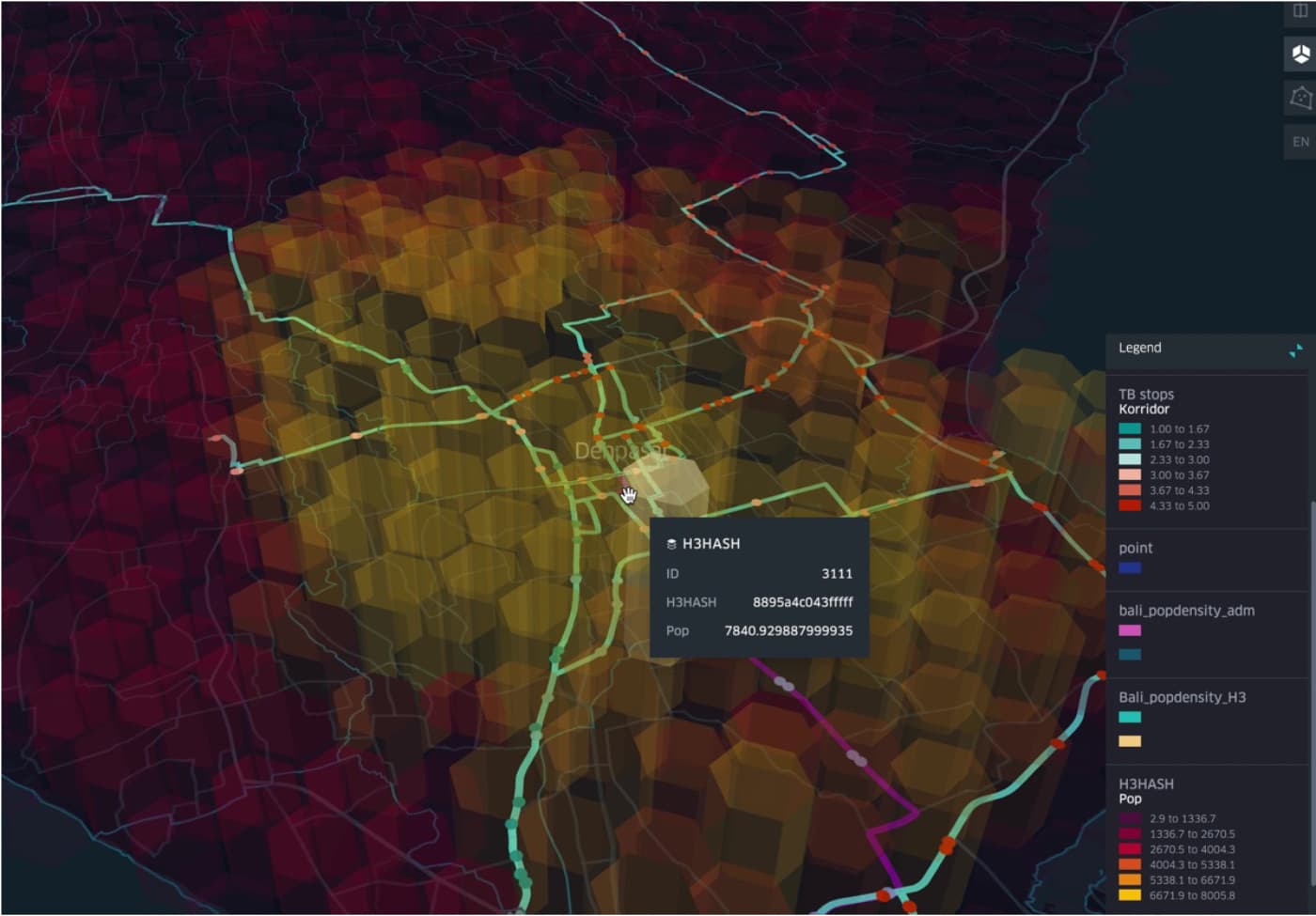Collapse the Legend panel using the teal icon
This screenshot has height=916, width=1316.
[1295, 350]
